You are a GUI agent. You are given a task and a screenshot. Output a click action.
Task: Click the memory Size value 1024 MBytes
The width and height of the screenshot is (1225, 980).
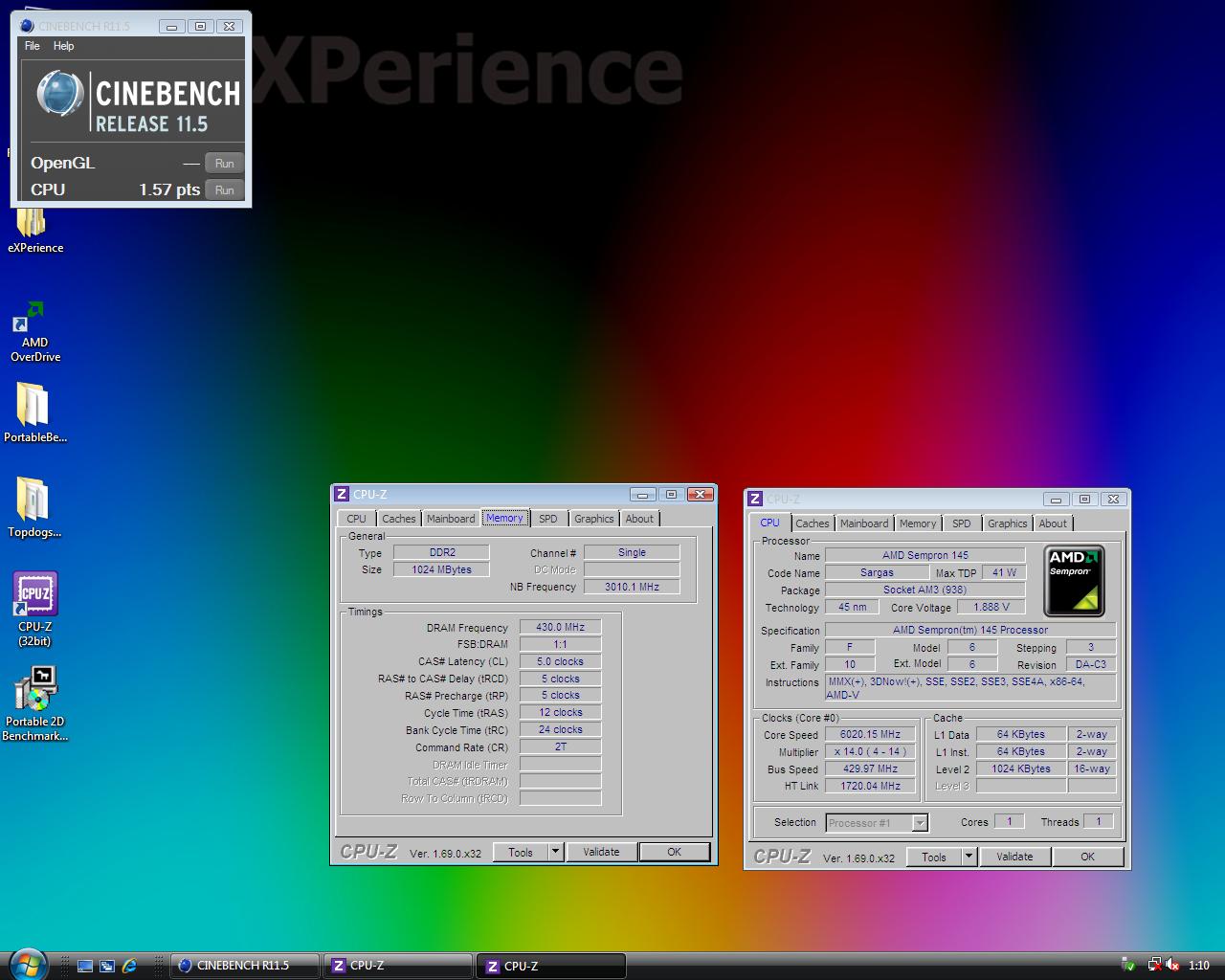click(441, 569)
